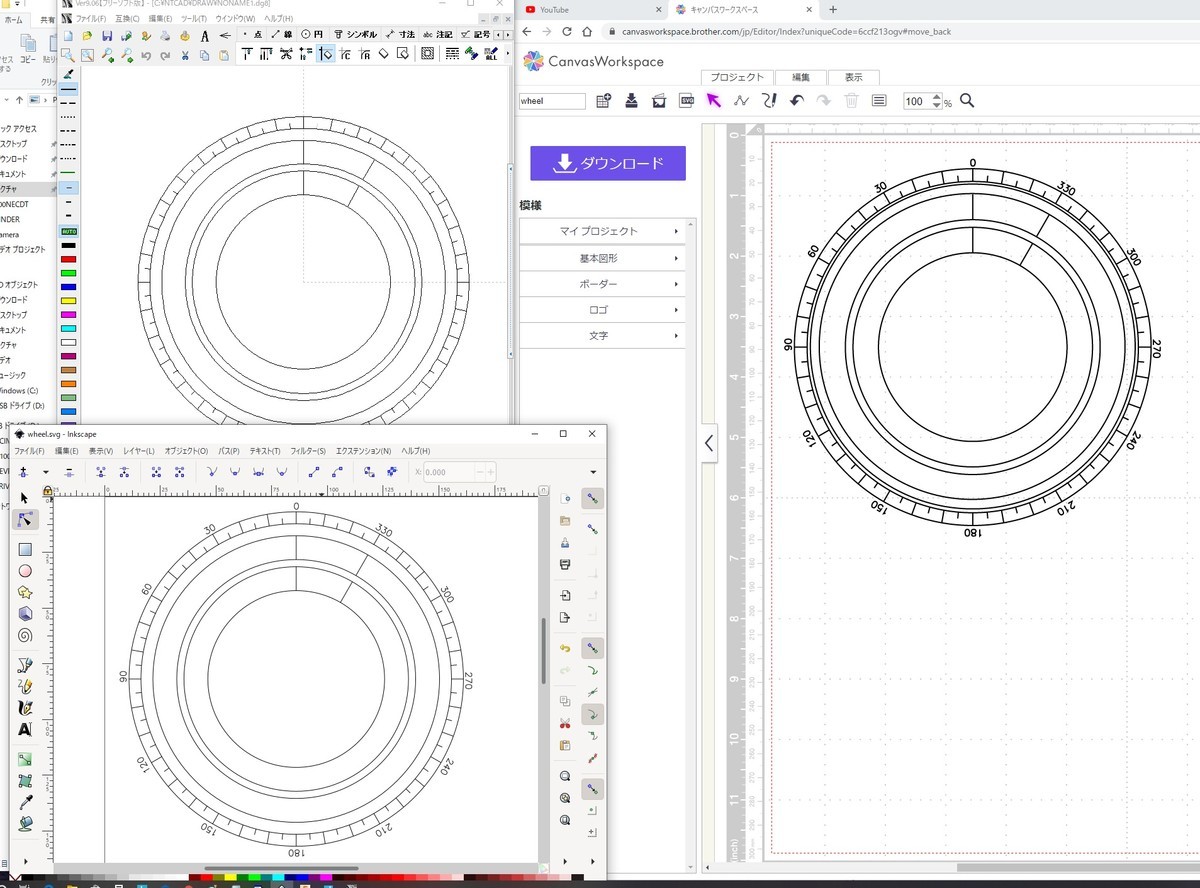Open the ツール(T) menu in CAD window
Image resolution: width=1200 pixels, height=888 pixels.
194,18
